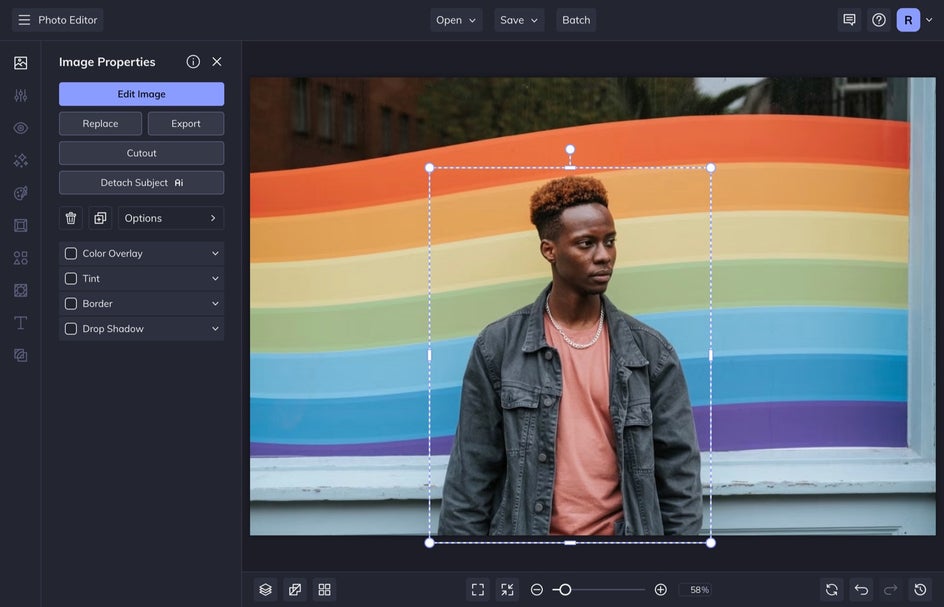944x607 pixels.
Task: Click the Edit Image button
Action: pyautogui.click(x=141, y=94)
